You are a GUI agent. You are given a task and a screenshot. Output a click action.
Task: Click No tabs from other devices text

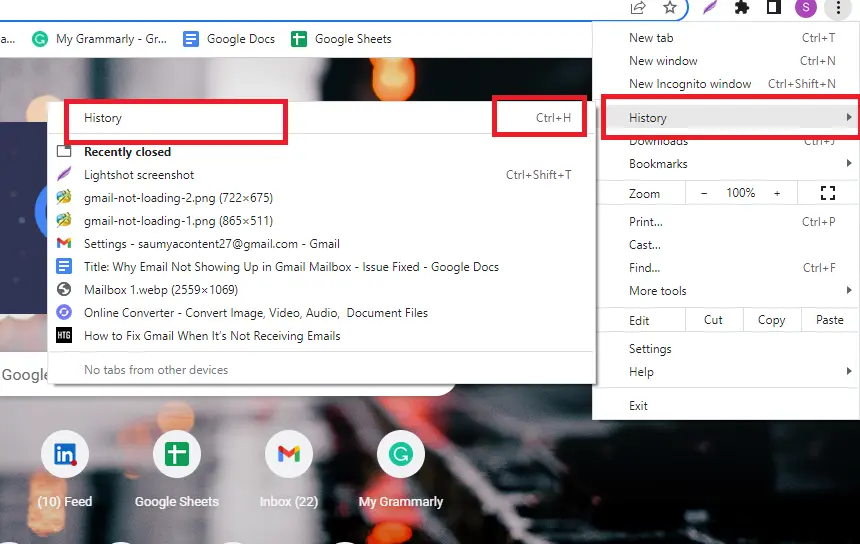(156, 370)
